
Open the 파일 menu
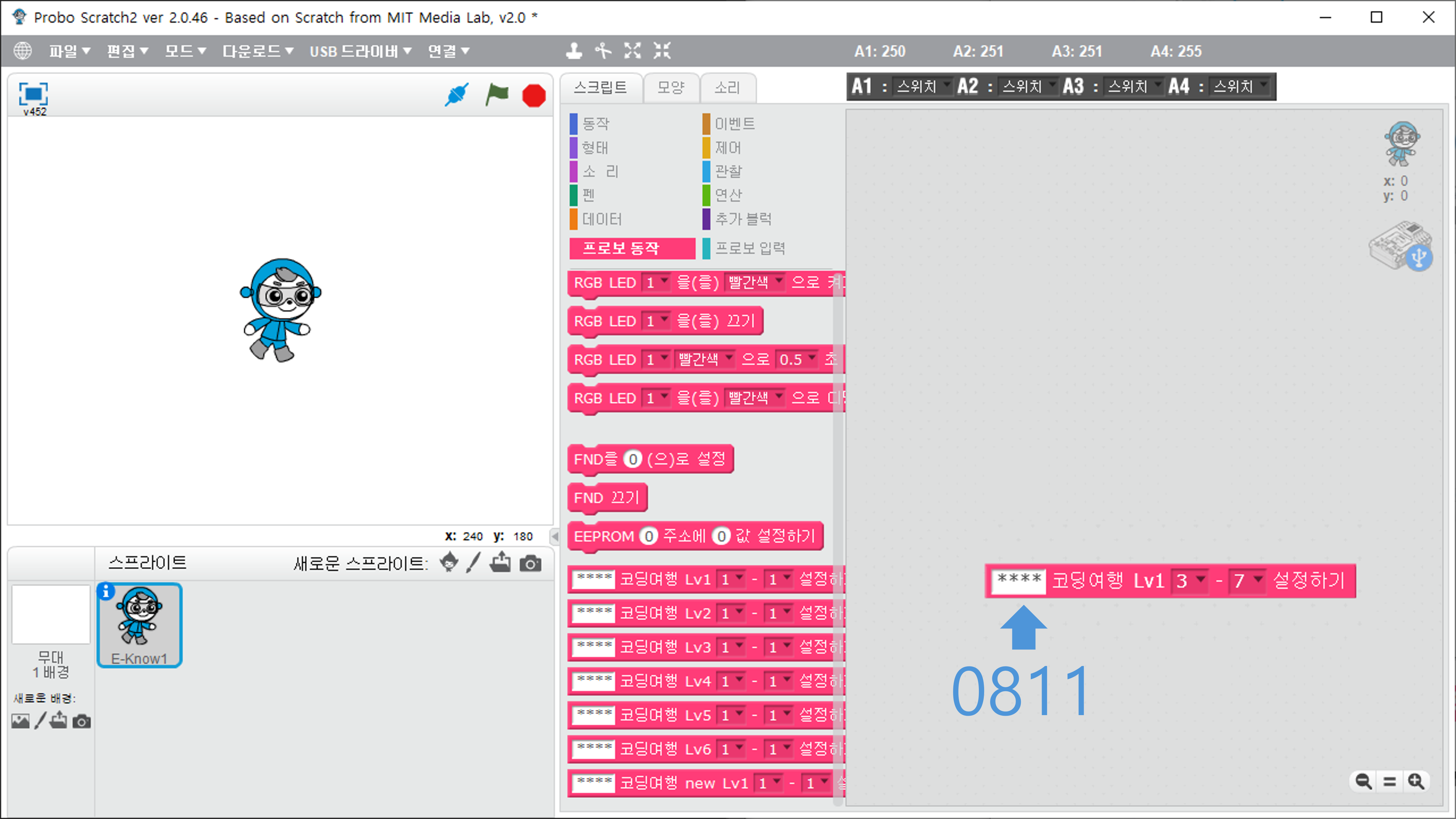(69, 51)
